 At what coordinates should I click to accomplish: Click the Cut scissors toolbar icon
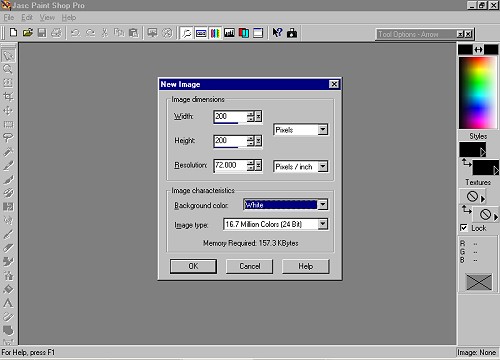click(105, 33)
